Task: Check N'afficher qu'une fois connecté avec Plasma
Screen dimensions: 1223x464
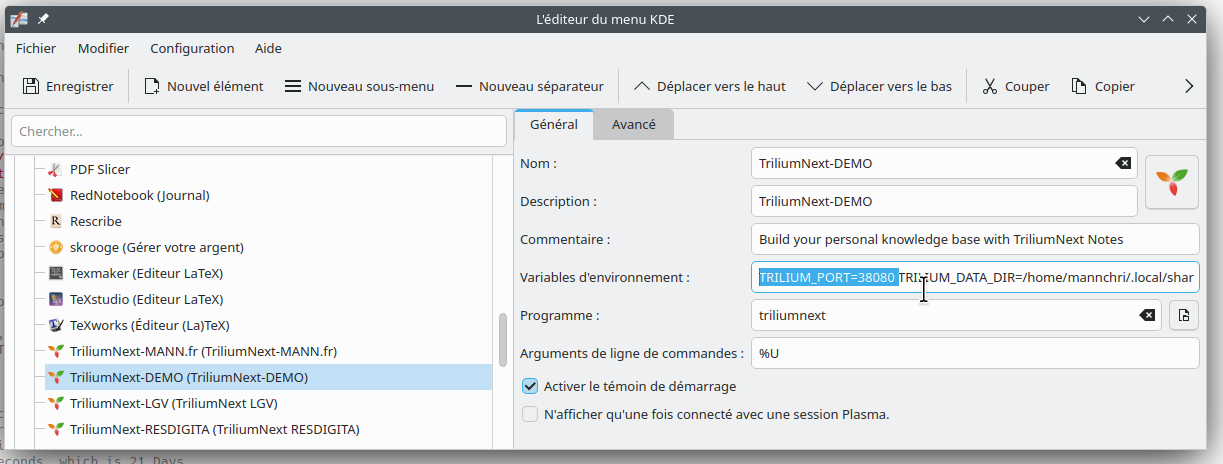Action: (x=531, y=414)
